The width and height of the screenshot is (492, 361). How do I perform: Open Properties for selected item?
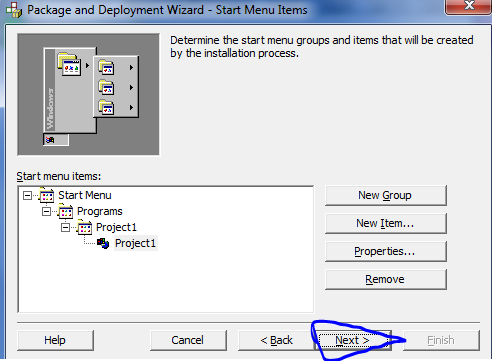tap(386, 251)
